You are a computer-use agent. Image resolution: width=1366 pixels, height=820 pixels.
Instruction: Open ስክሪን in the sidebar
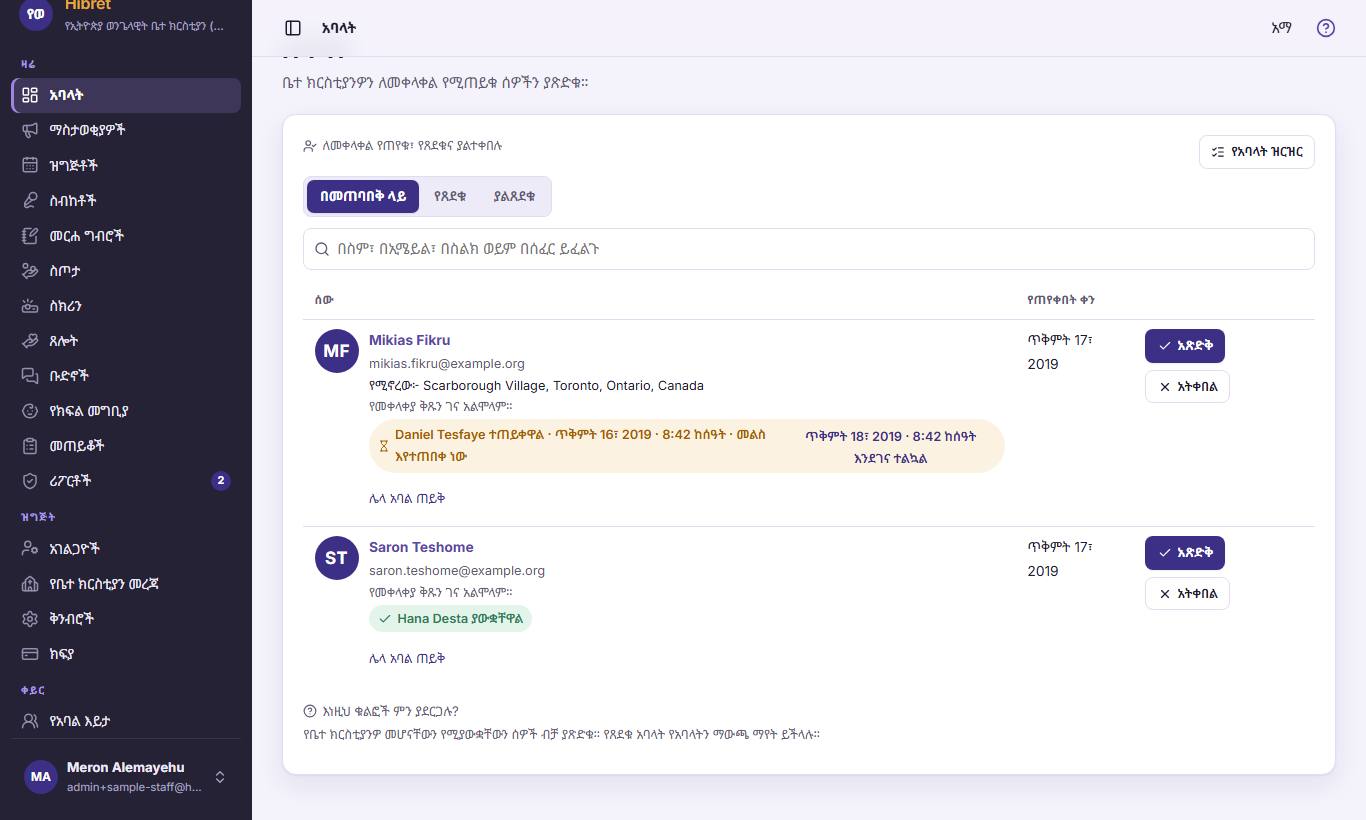(x=126, y=306)
